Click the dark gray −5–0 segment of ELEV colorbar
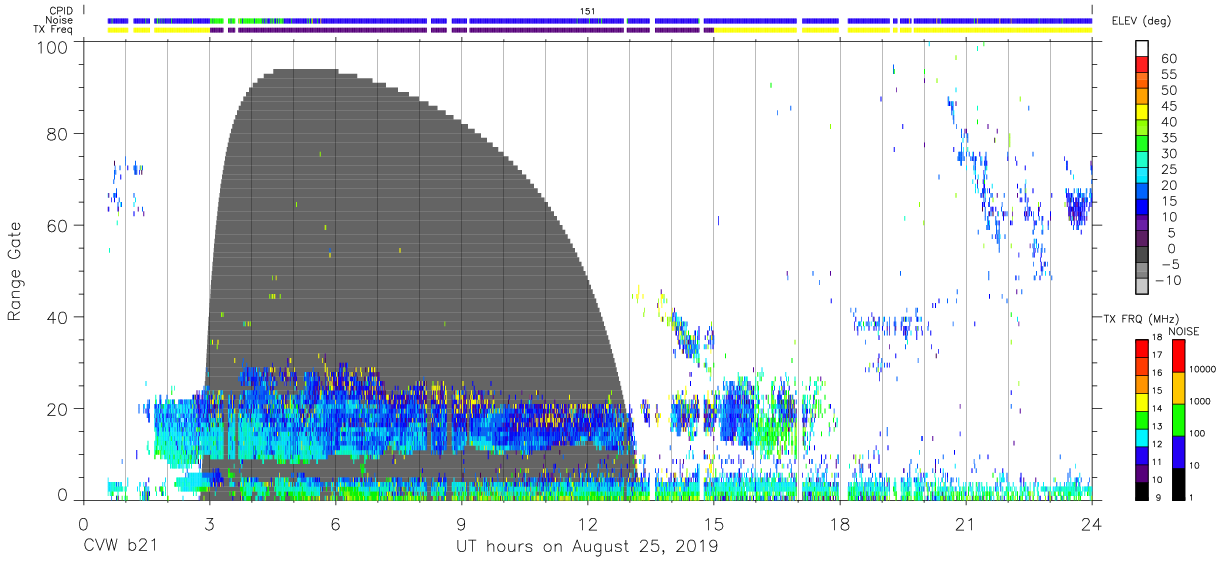 (1142, 256)
